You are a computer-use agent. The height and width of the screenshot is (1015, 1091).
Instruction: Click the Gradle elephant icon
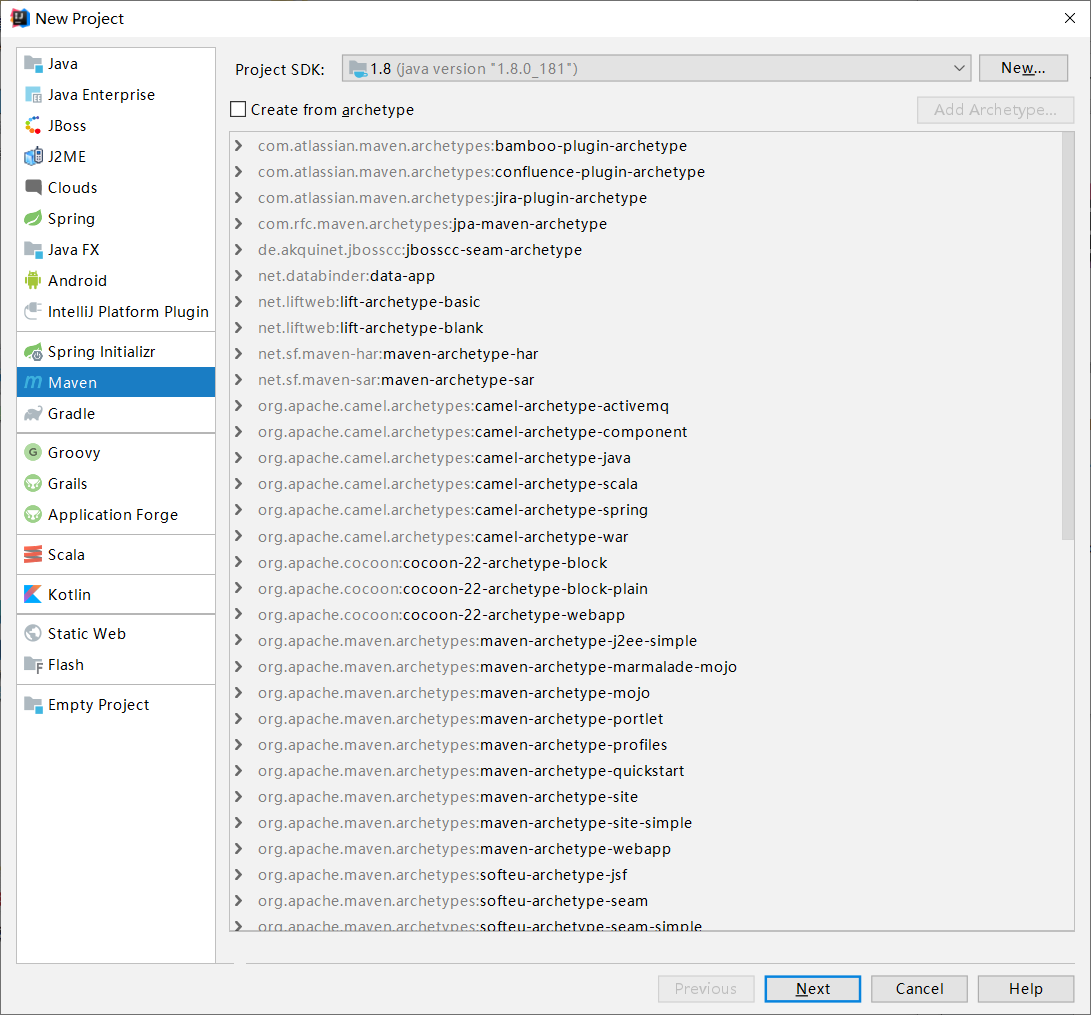(33, 414)
